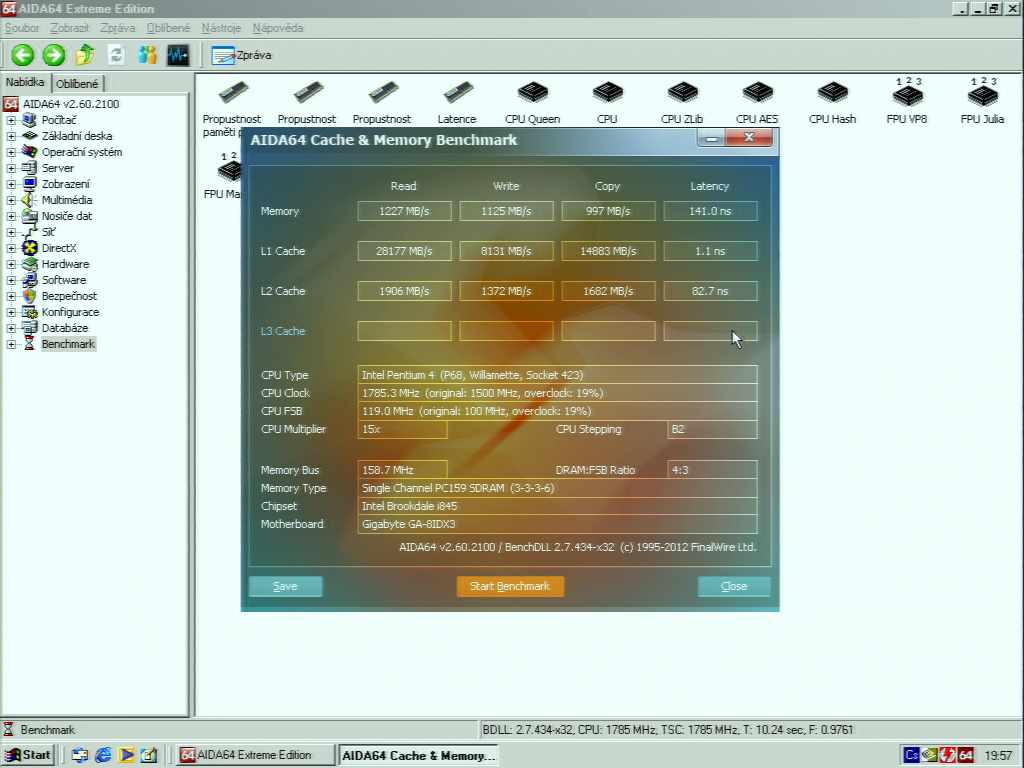Expand the Operační systém tree node

click(11, 152)
